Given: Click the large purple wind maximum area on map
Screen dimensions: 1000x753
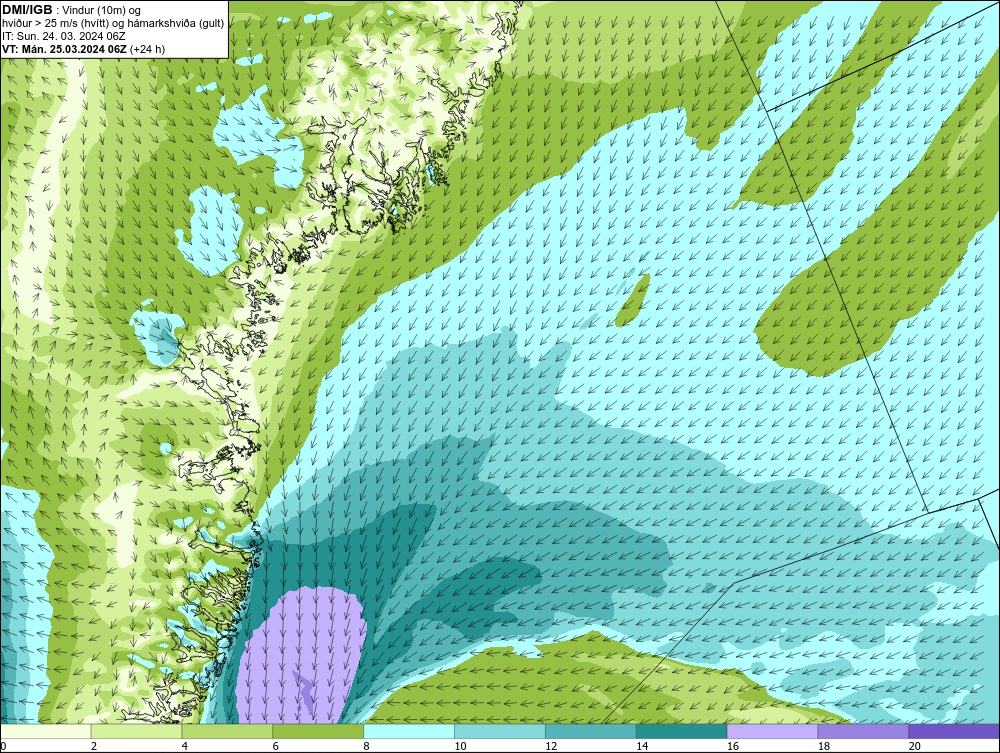Looking at the screenshot, I should (301, 655).
